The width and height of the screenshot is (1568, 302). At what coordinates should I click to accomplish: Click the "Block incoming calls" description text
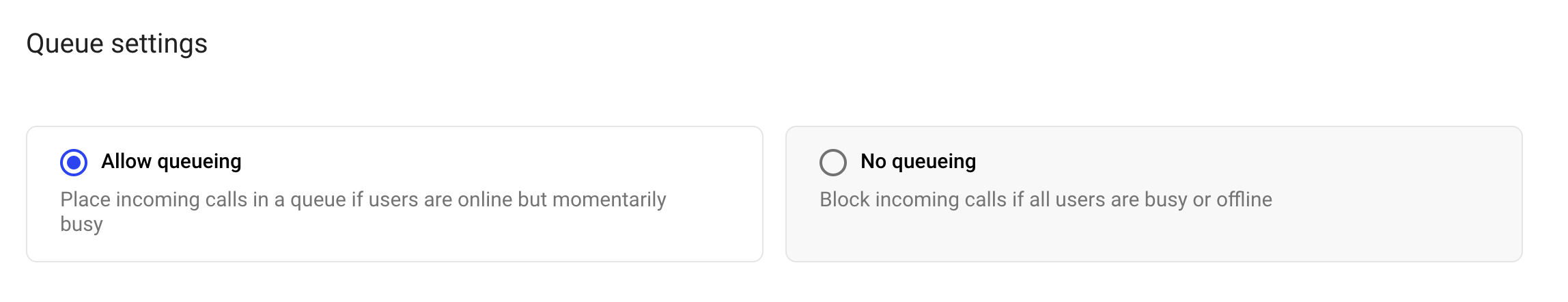click(1045, 200)
